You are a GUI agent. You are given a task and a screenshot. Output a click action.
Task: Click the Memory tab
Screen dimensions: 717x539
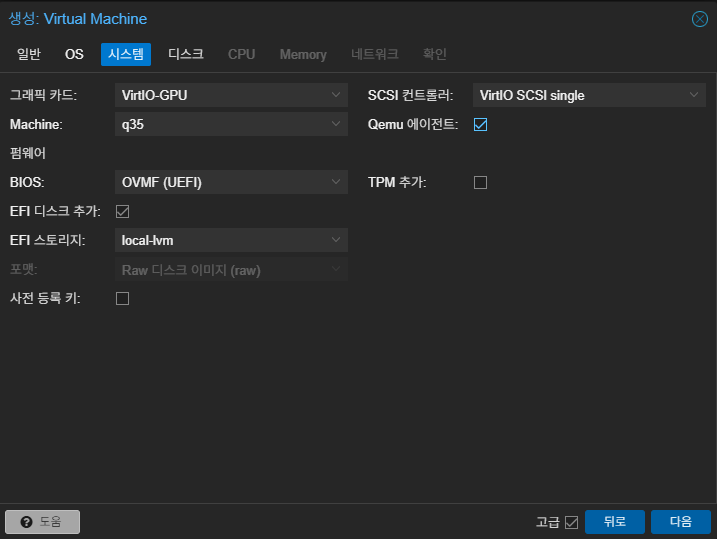(x=303, y=54)
